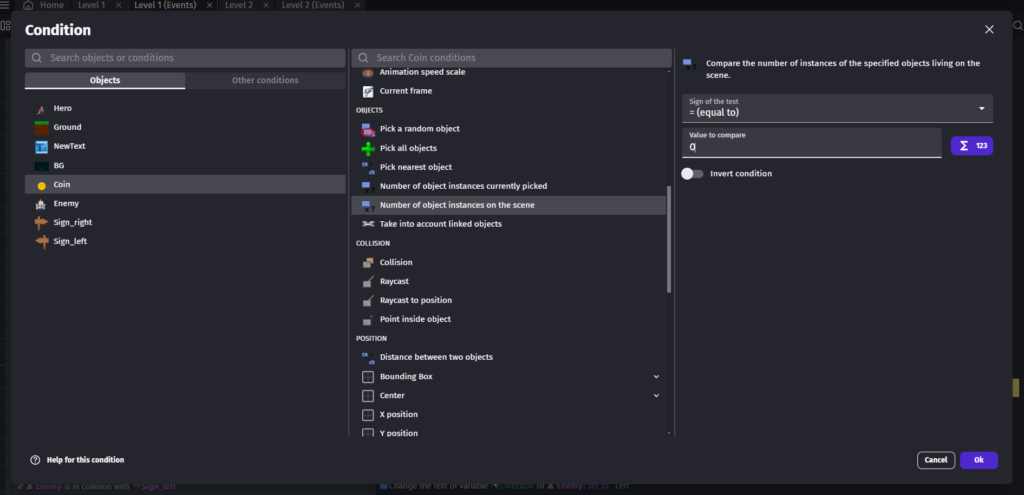Choose Pick a random object icon
Image resolution: width=1024 pixels, height=495 pixels.
[x=368, y=129]
